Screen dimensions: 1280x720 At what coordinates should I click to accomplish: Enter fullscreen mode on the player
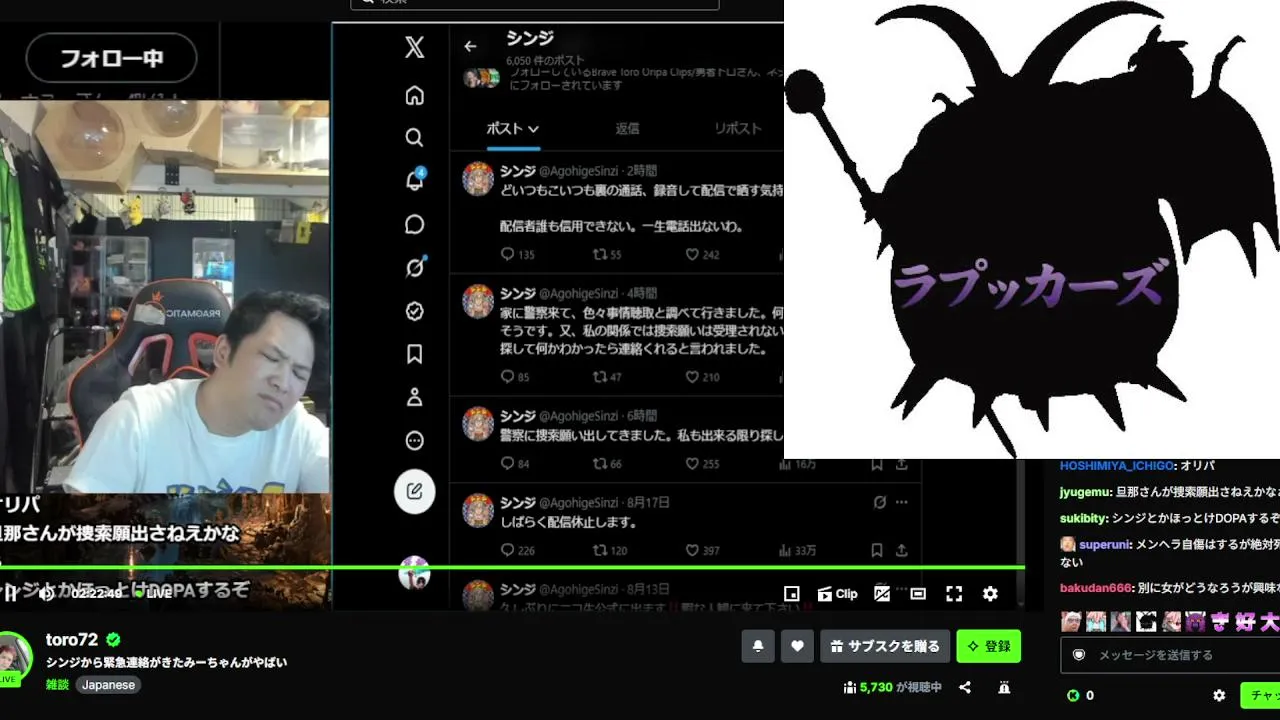tap(954, 594)
